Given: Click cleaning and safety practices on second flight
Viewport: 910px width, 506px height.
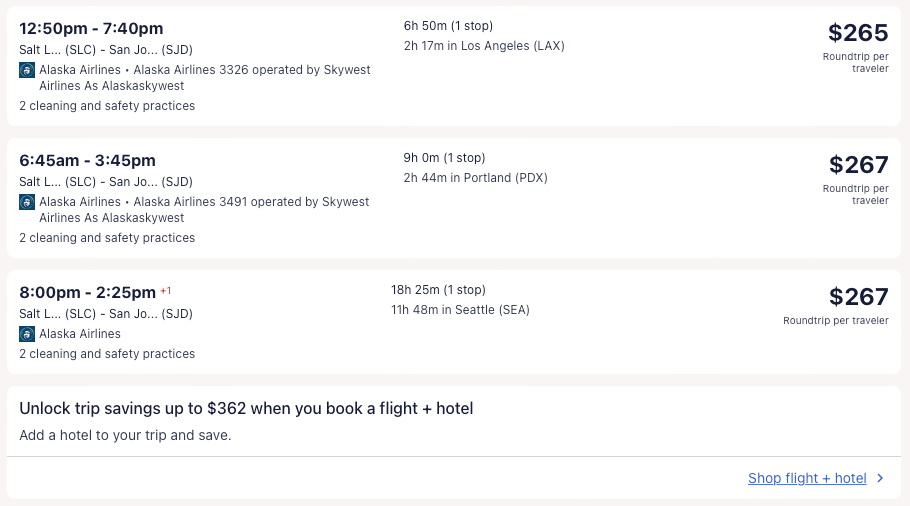Looking at the screenshot, I should (x=107, y=238).
